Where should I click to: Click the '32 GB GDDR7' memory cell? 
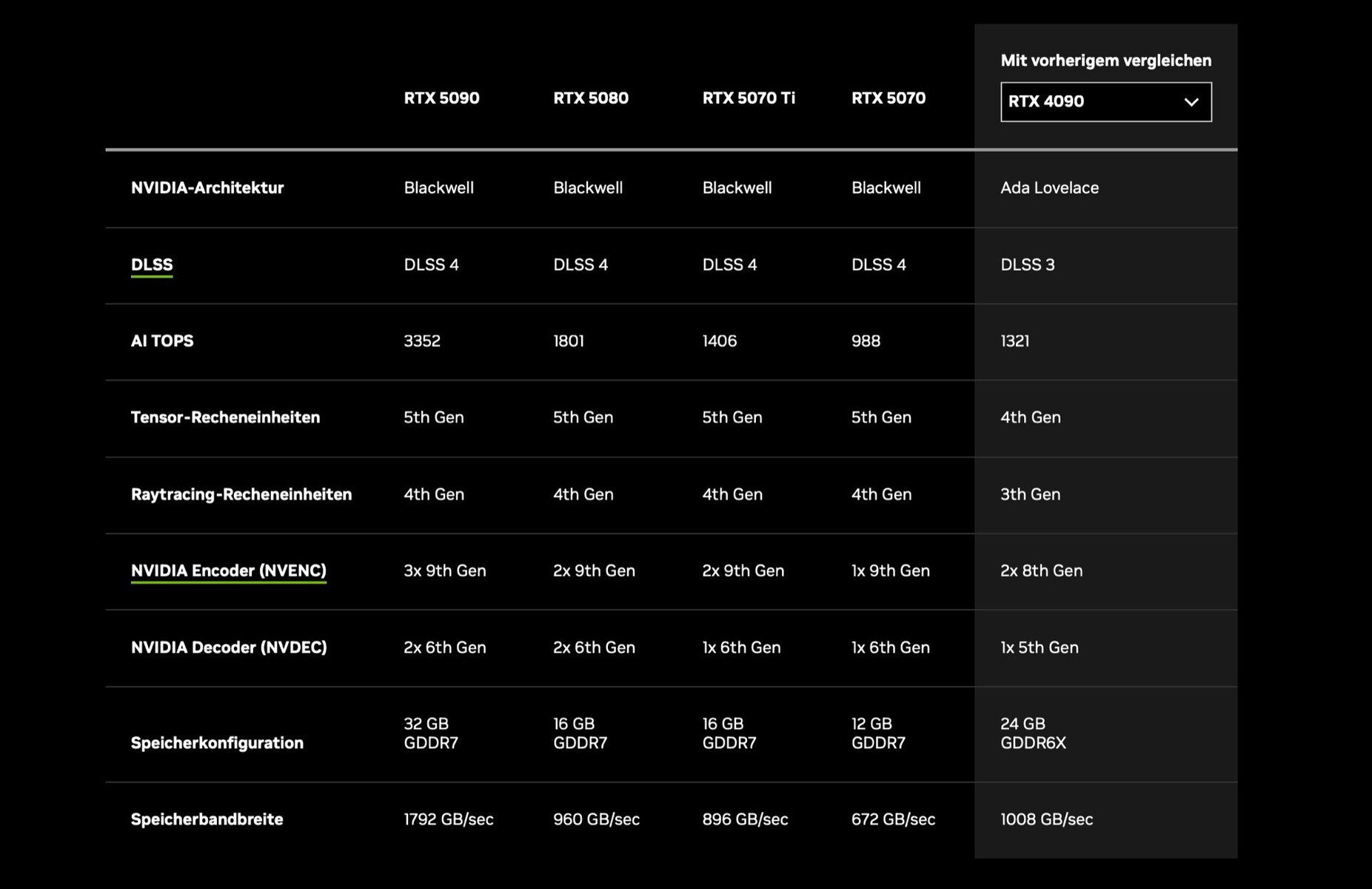tap(431, 733)
